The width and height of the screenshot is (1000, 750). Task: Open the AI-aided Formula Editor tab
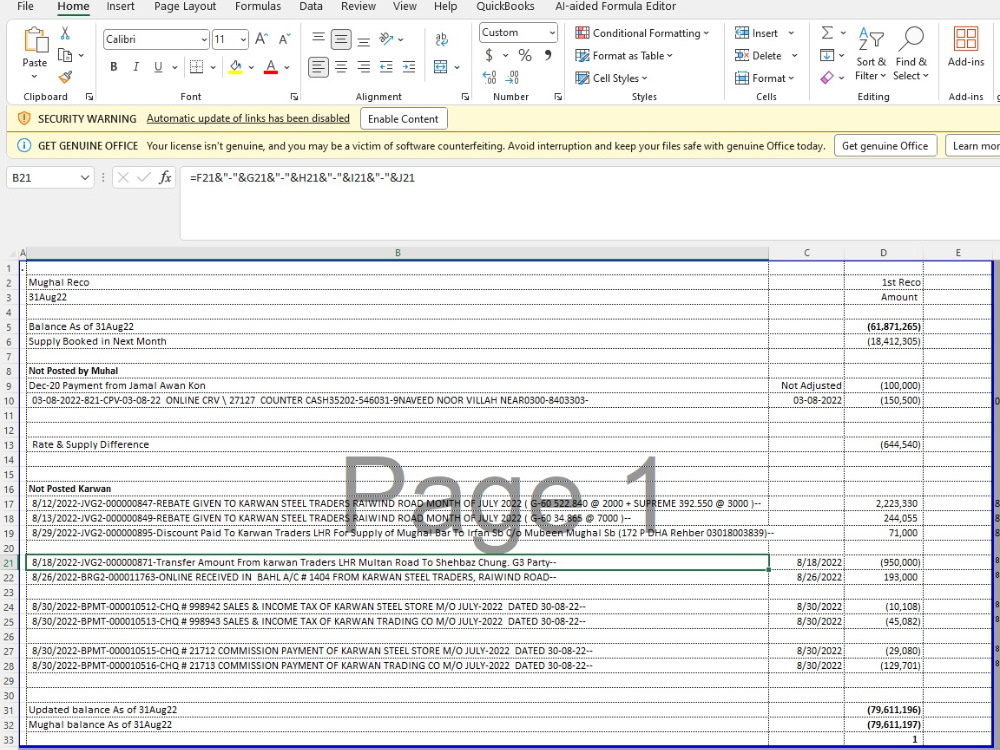point(615,6)
